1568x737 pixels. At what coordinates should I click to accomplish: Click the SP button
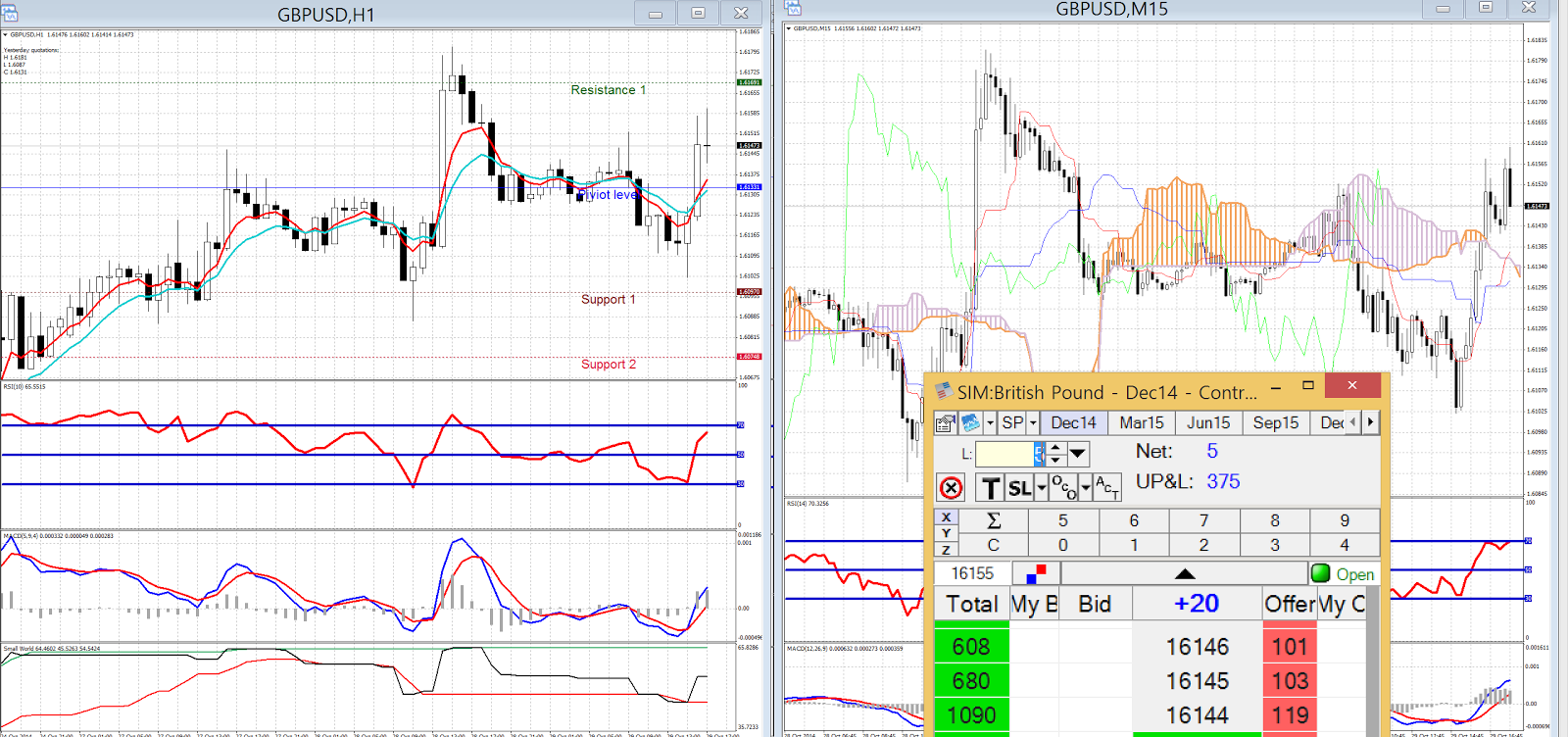(x=1012, y=423)
